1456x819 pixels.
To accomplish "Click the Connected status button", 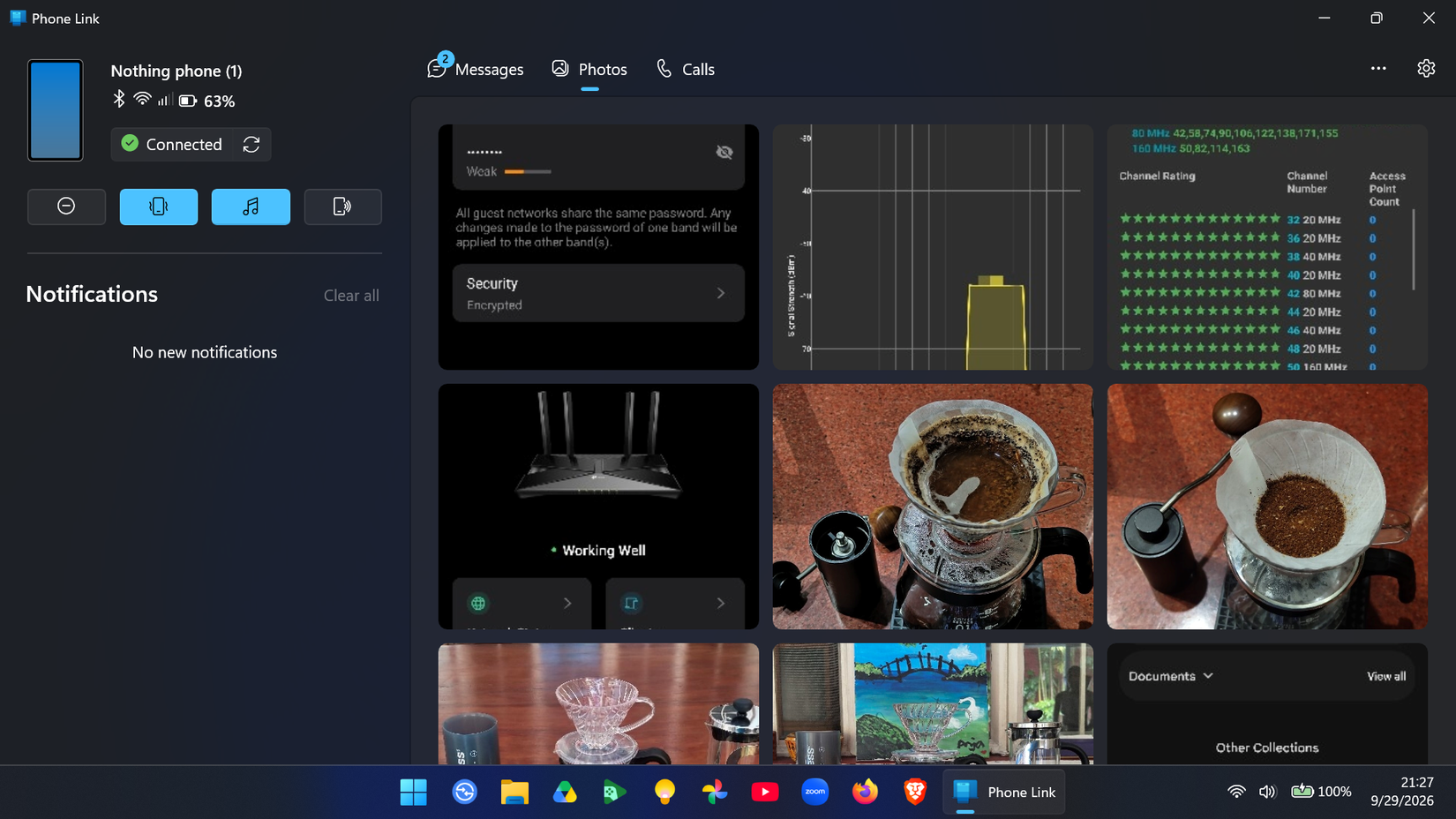I will pos(173,144).
